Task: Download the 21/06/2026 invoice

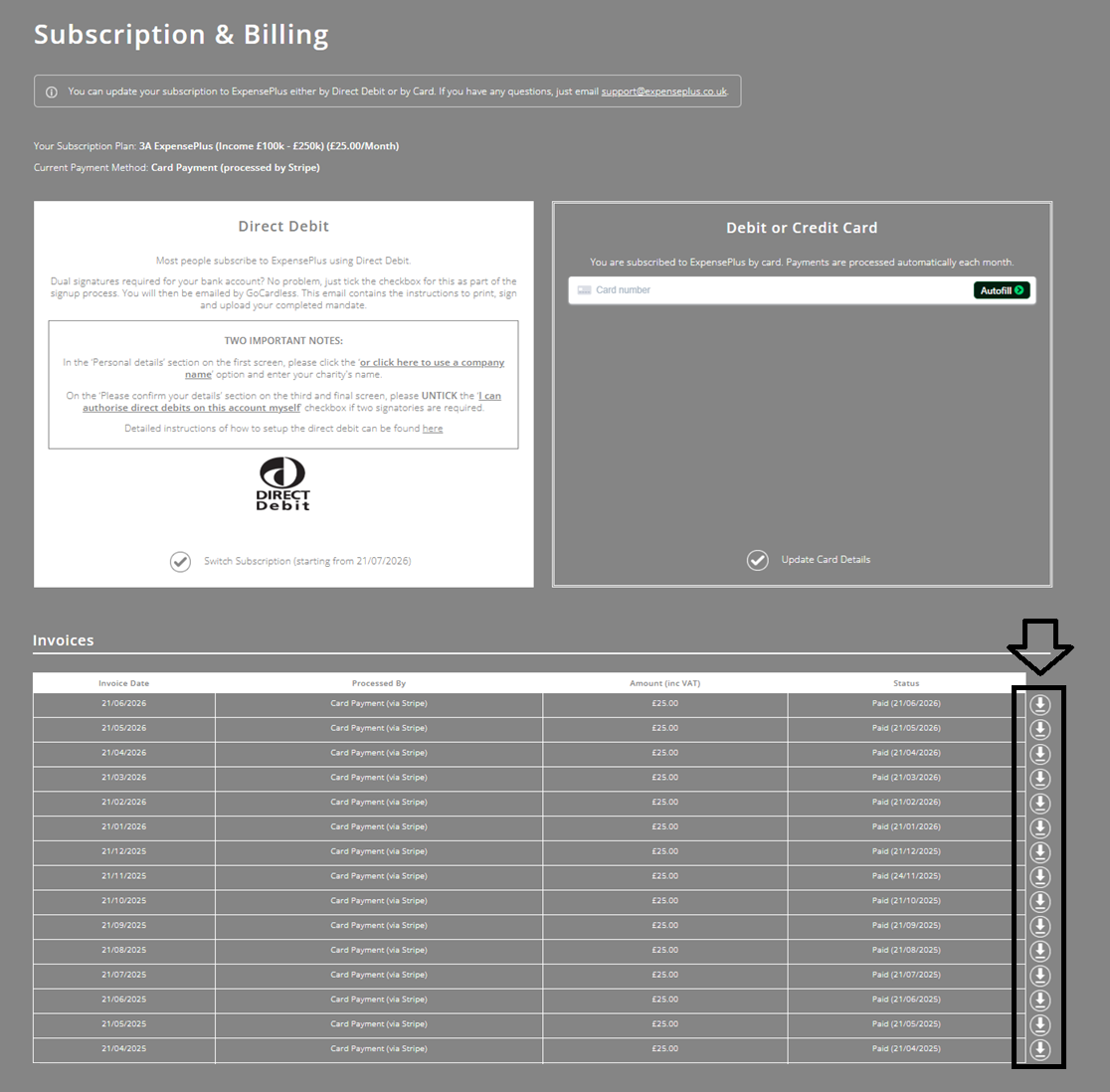Action: [1039, 704]
